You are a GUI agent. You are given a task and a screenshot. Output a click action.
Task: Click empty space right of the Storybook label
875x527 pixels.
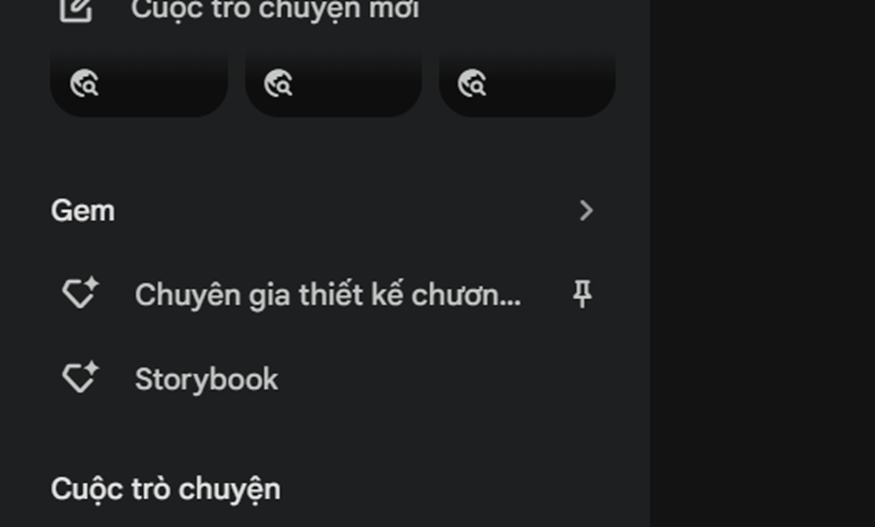coord(435,380)
